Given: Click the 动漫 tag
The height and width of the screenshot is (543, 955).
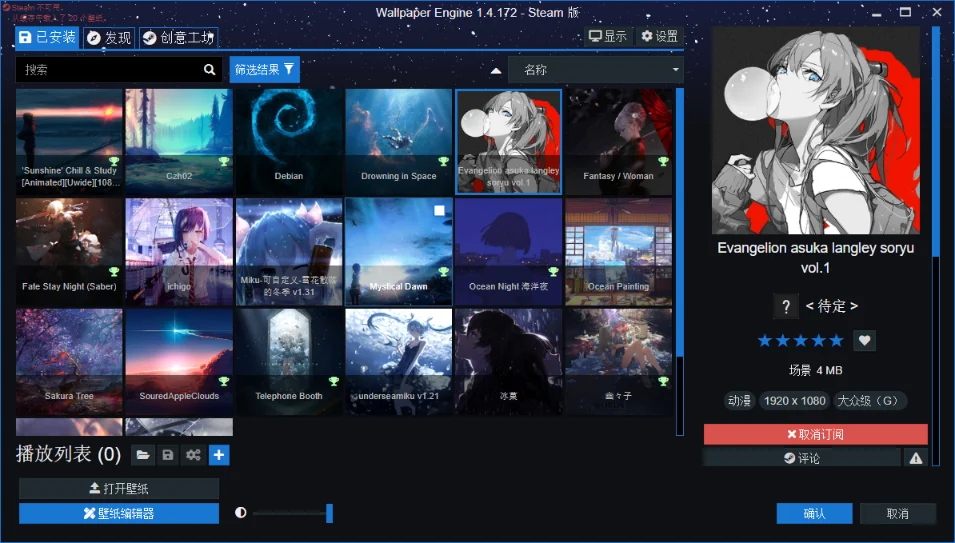Looking at the screenshot, I should 739,401.
